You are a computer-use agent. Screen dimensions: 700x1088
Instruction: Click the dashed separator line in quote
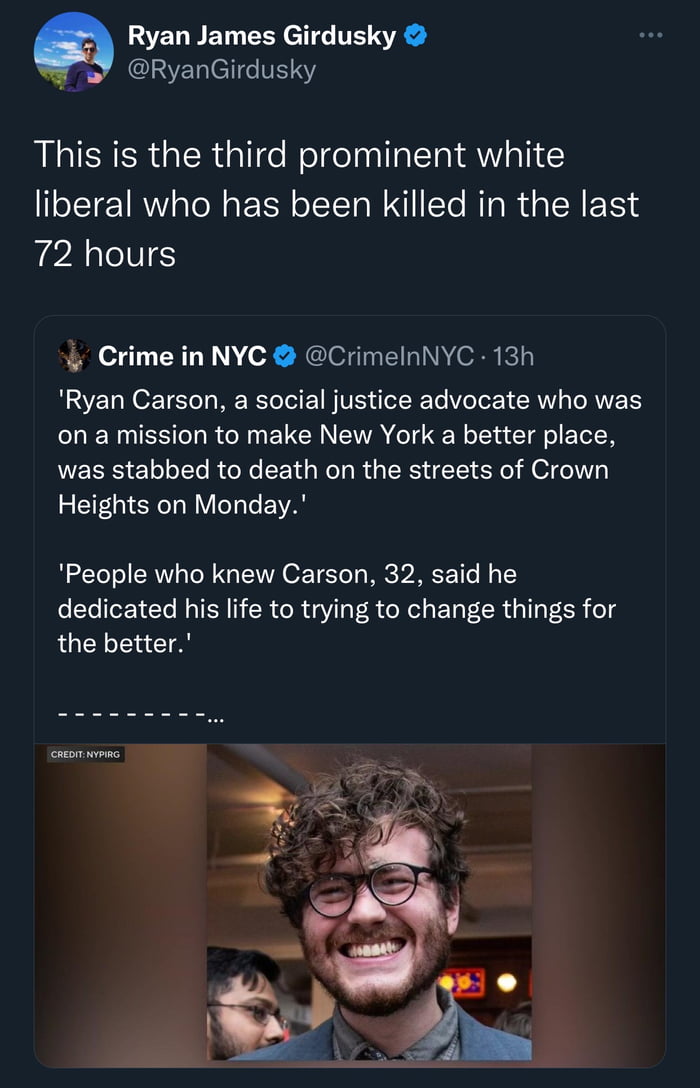[x=130, y=716]
